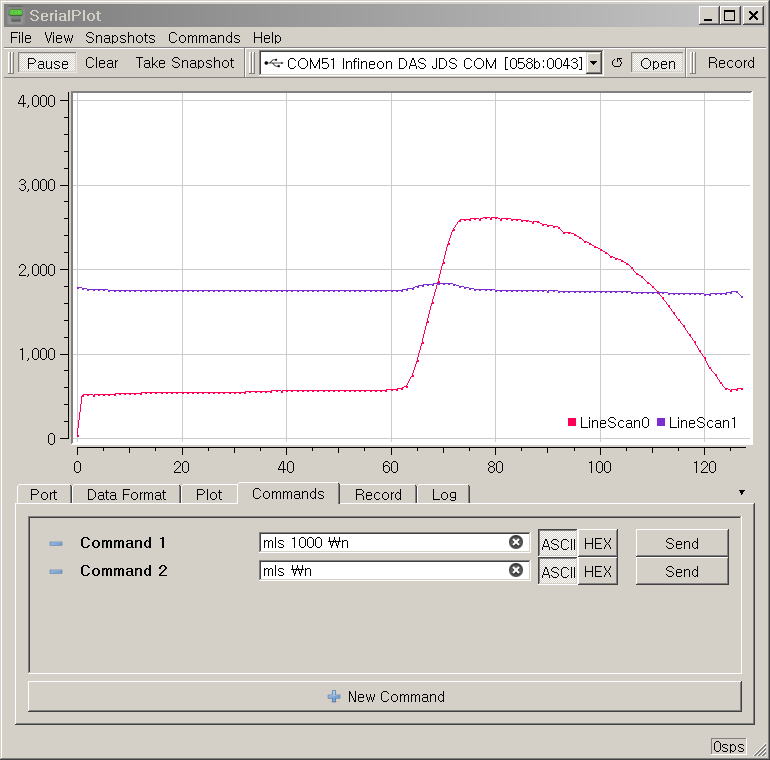Minimize the SerialPlot window

tap(708, 16)
